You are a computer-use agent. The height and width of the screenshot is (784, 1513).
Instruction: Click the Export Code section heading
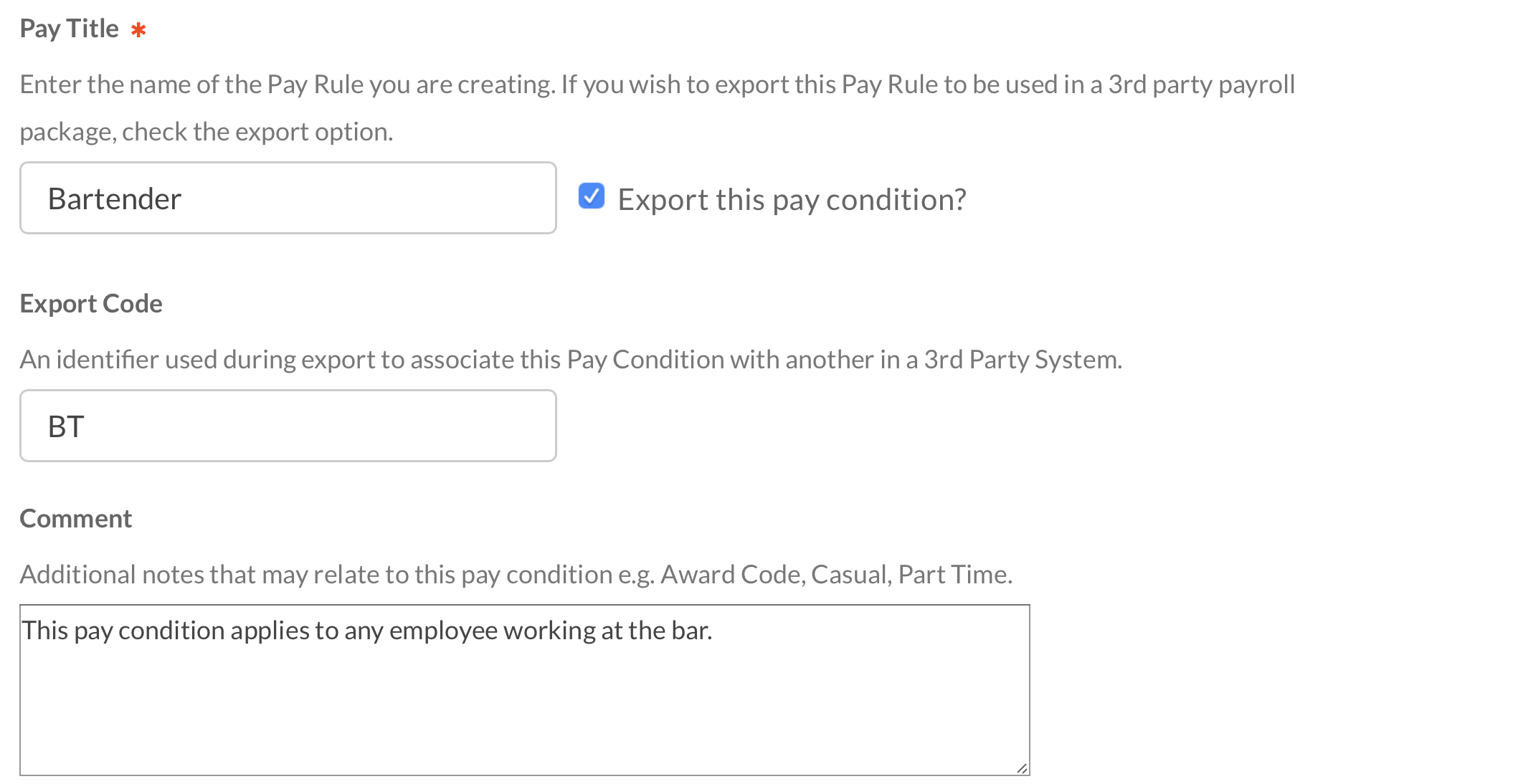click(x=91, y=303)
